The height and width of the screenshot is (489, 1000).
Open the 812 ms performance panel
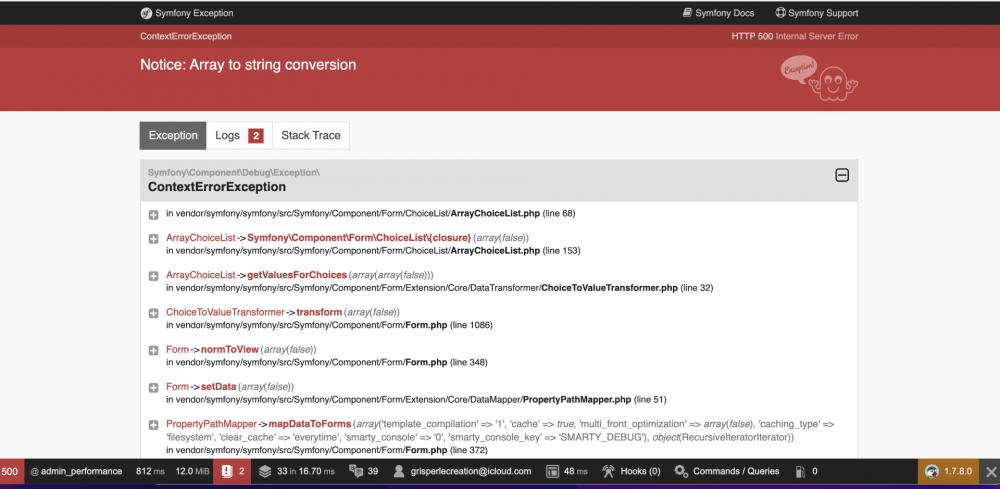coord(150,471)
